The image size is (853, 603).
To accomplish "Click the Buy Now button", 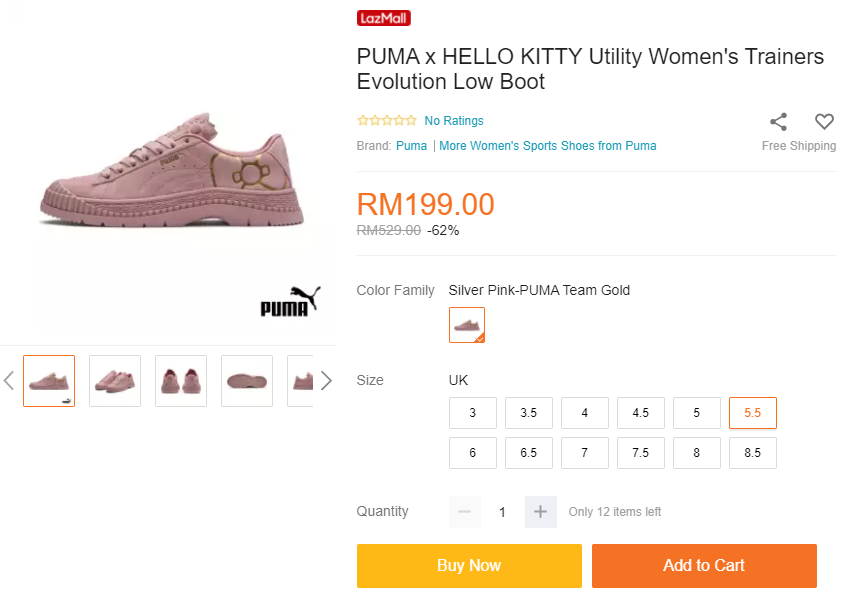I will coord(469,566).
